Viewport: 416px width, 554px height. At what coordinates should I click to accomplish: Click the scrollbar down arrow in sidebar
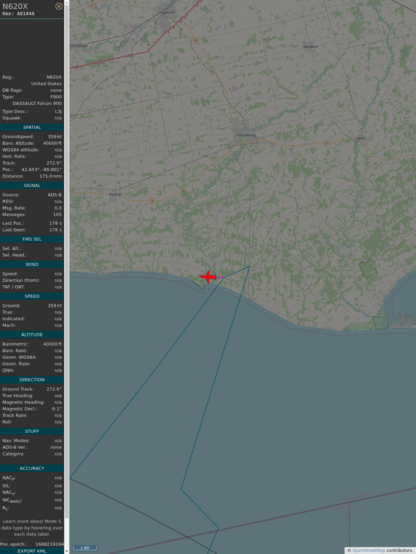(67, 552)
